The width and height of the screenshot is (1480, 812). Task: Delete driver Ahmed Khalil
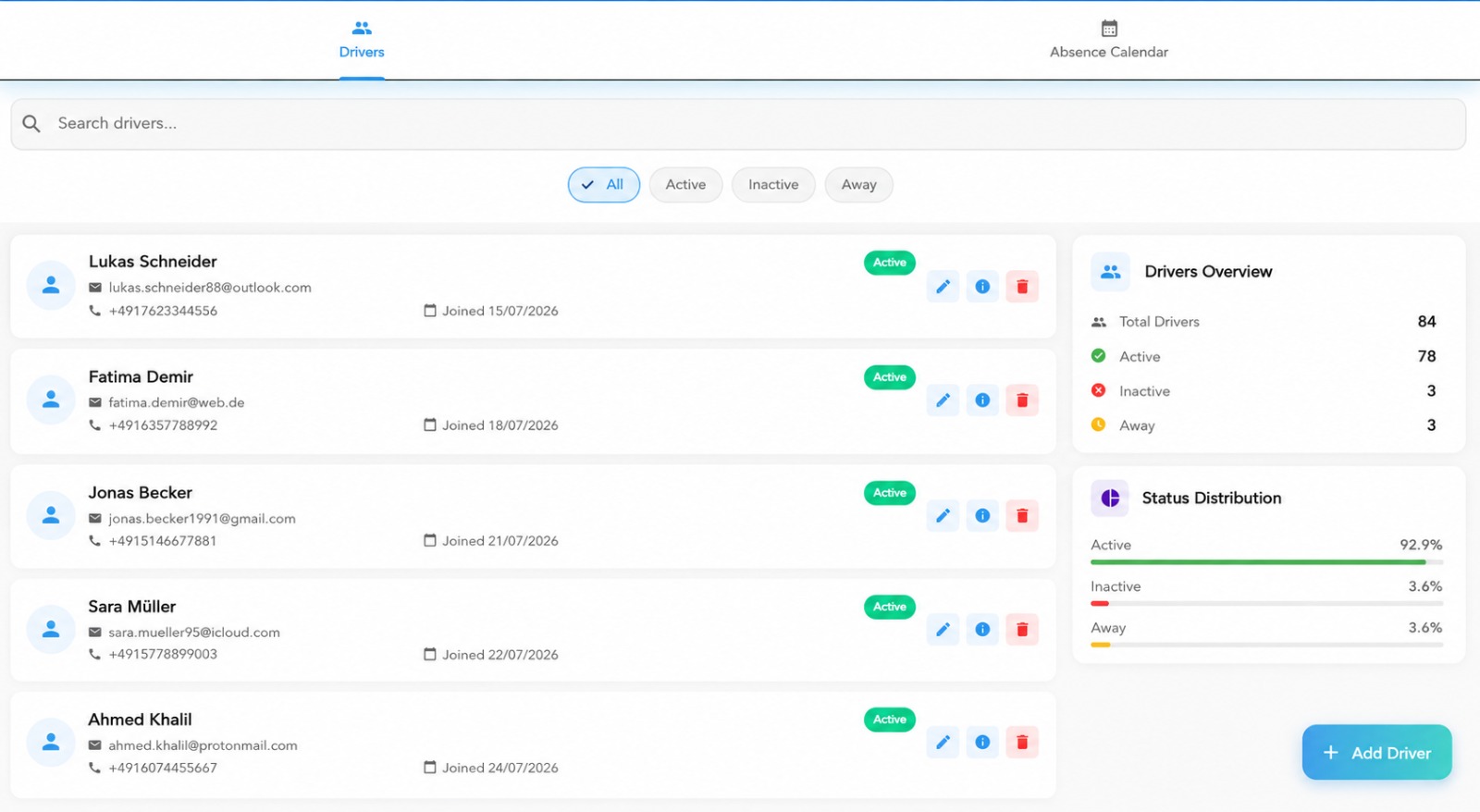(x=1022, y=743)
